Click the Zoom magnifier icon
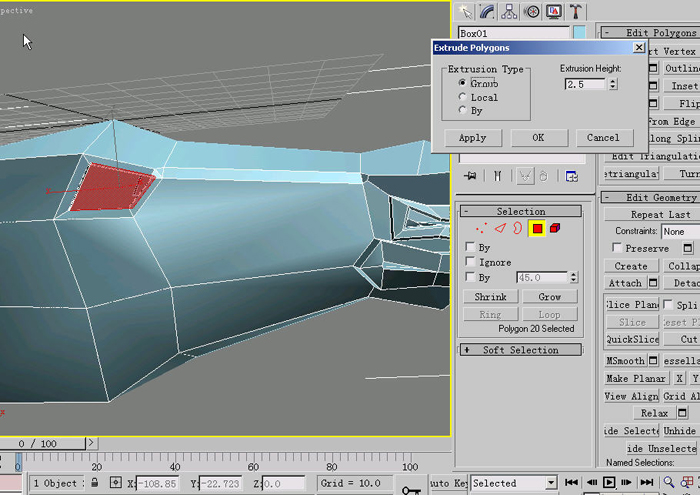This screenshot has height=495, width=700. 668,482
